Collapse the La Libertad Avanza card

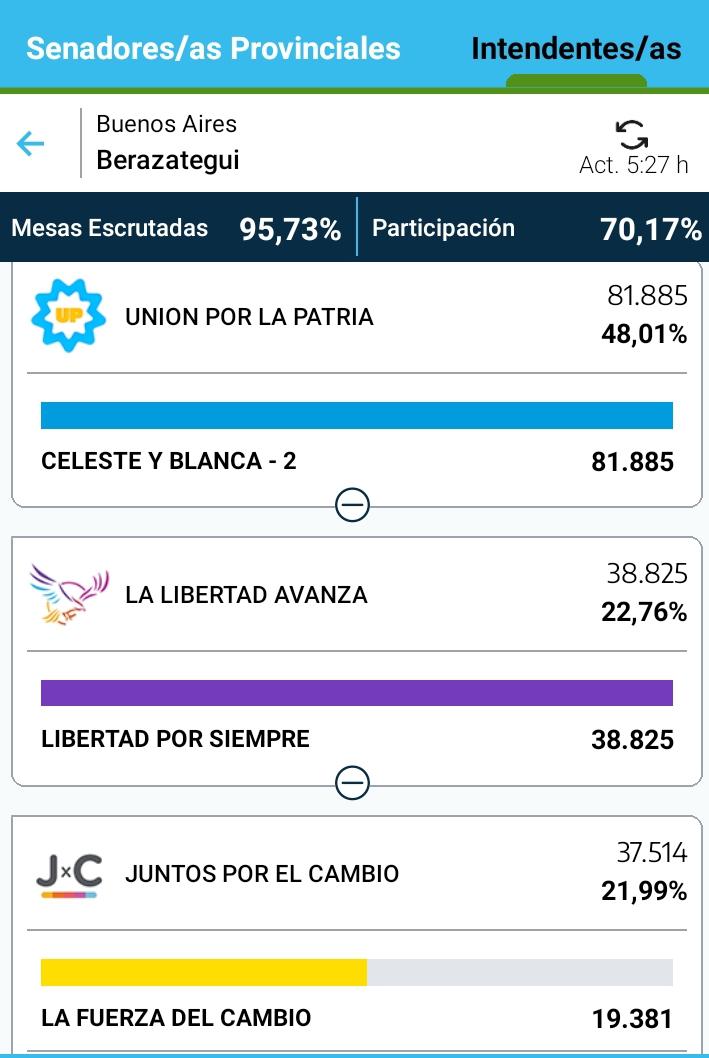tap(352, 783)
